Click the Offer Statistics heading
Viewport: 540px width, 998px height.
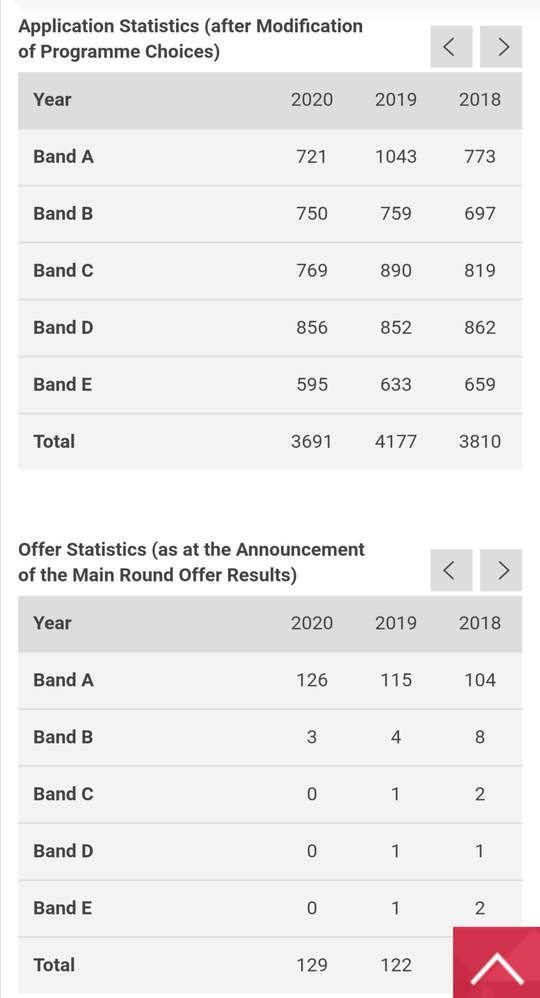191,563
